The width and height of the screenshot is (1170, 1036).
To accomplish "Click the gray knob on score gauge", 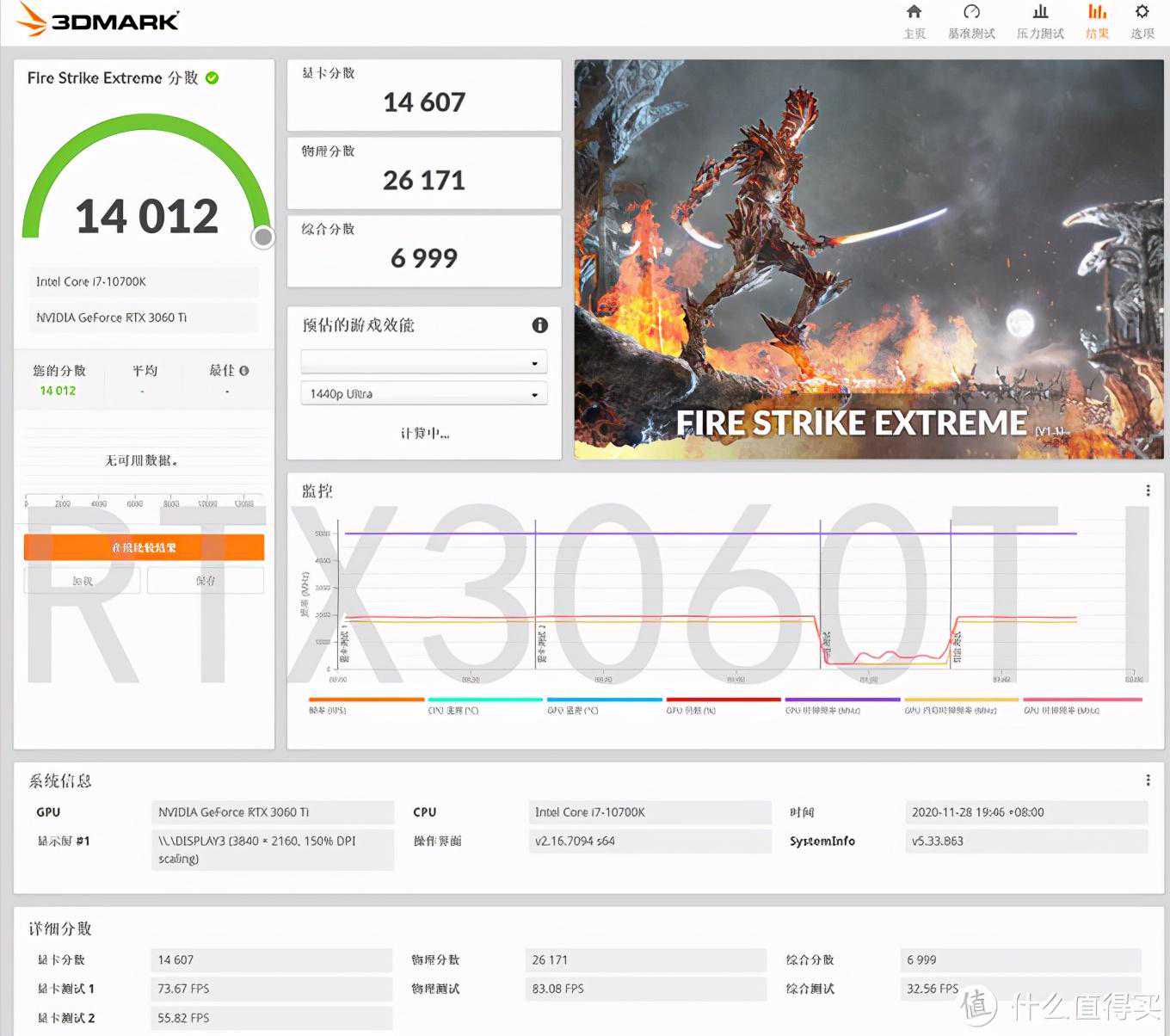I will (263, 237).
